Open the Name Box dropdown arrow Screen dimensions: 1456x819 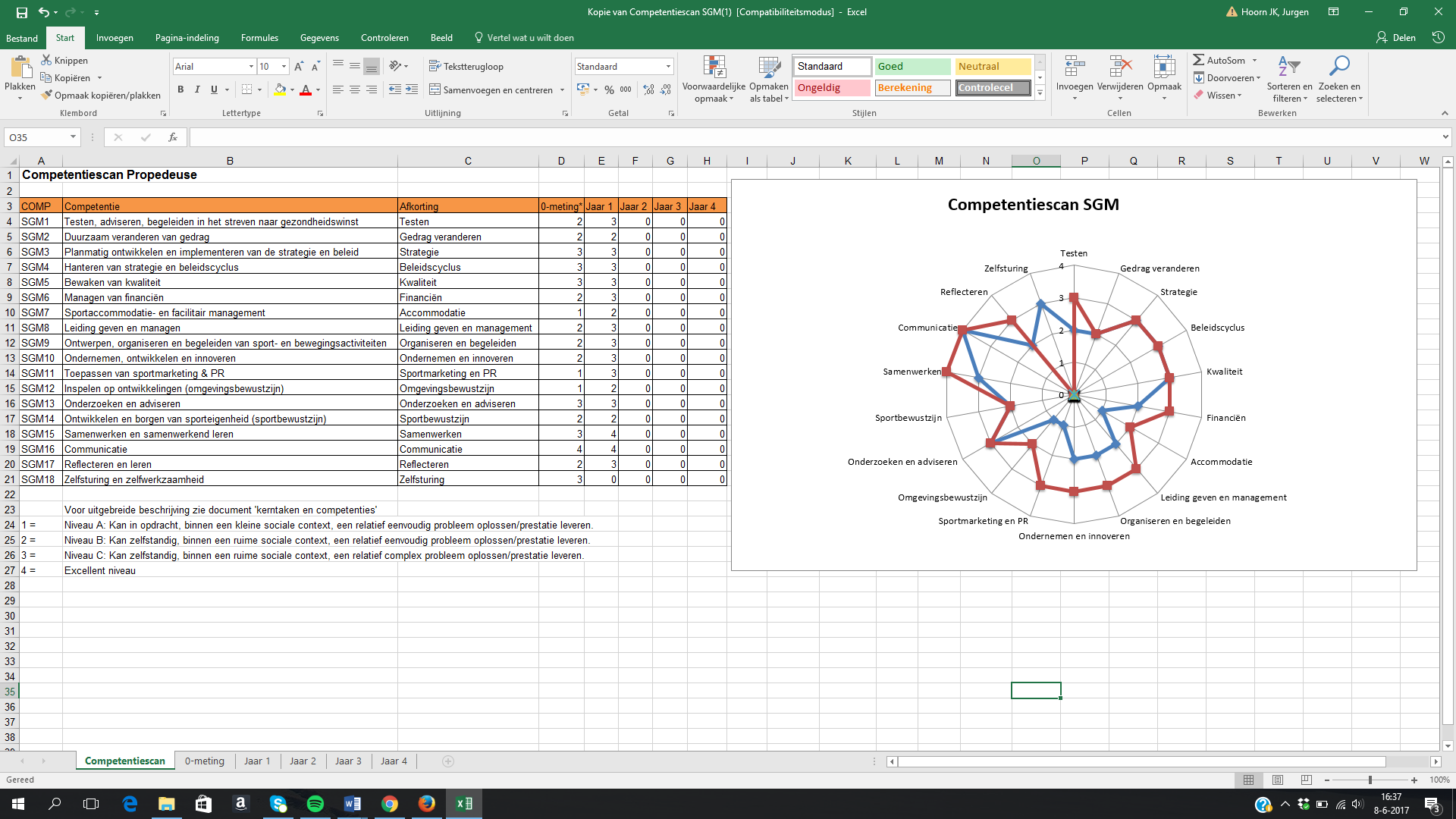pyautogui.click(x=73, y=137)
